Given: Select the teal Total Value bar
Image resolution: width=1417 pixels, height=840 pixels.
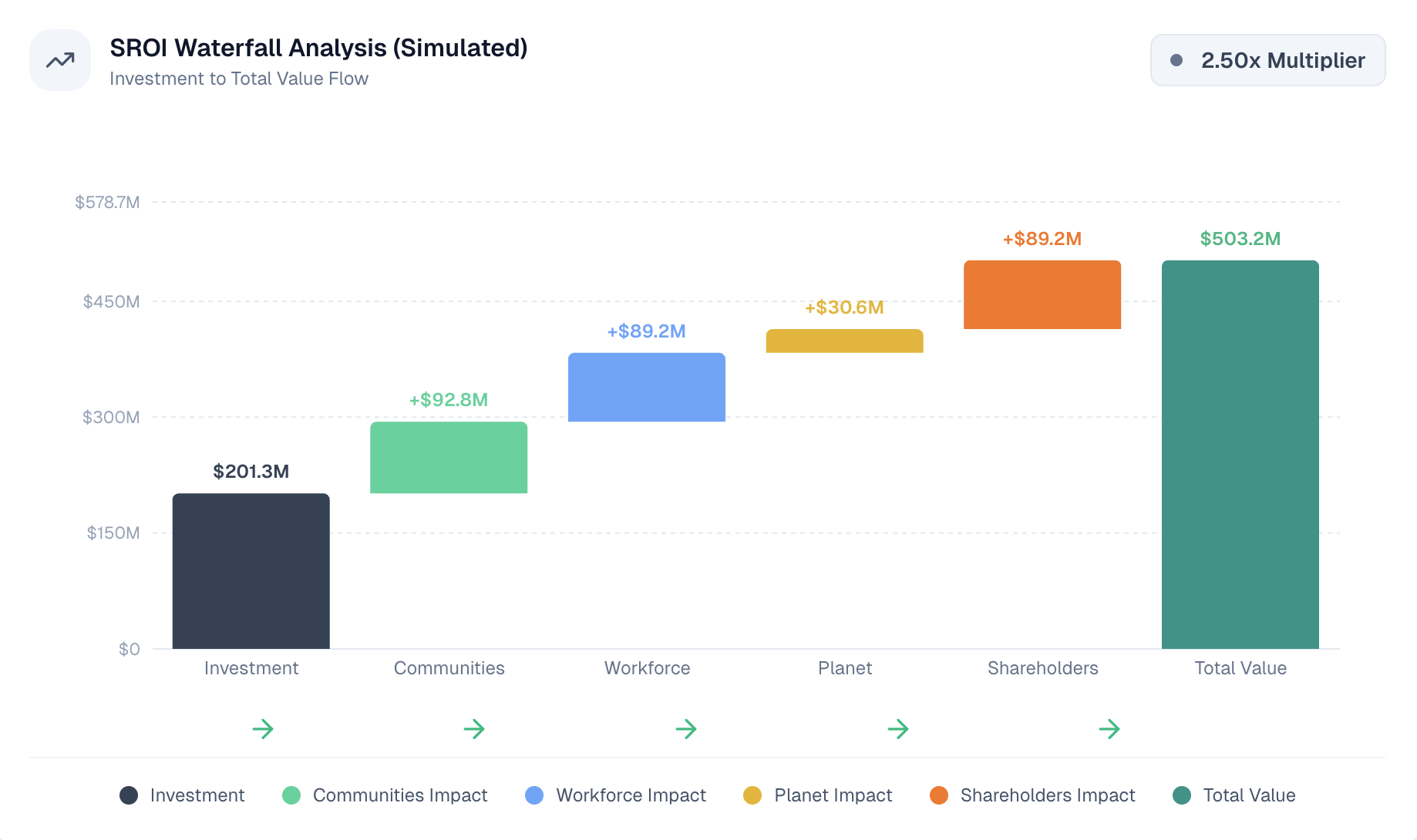Looking at the screenshot, I should point(1240,455).
